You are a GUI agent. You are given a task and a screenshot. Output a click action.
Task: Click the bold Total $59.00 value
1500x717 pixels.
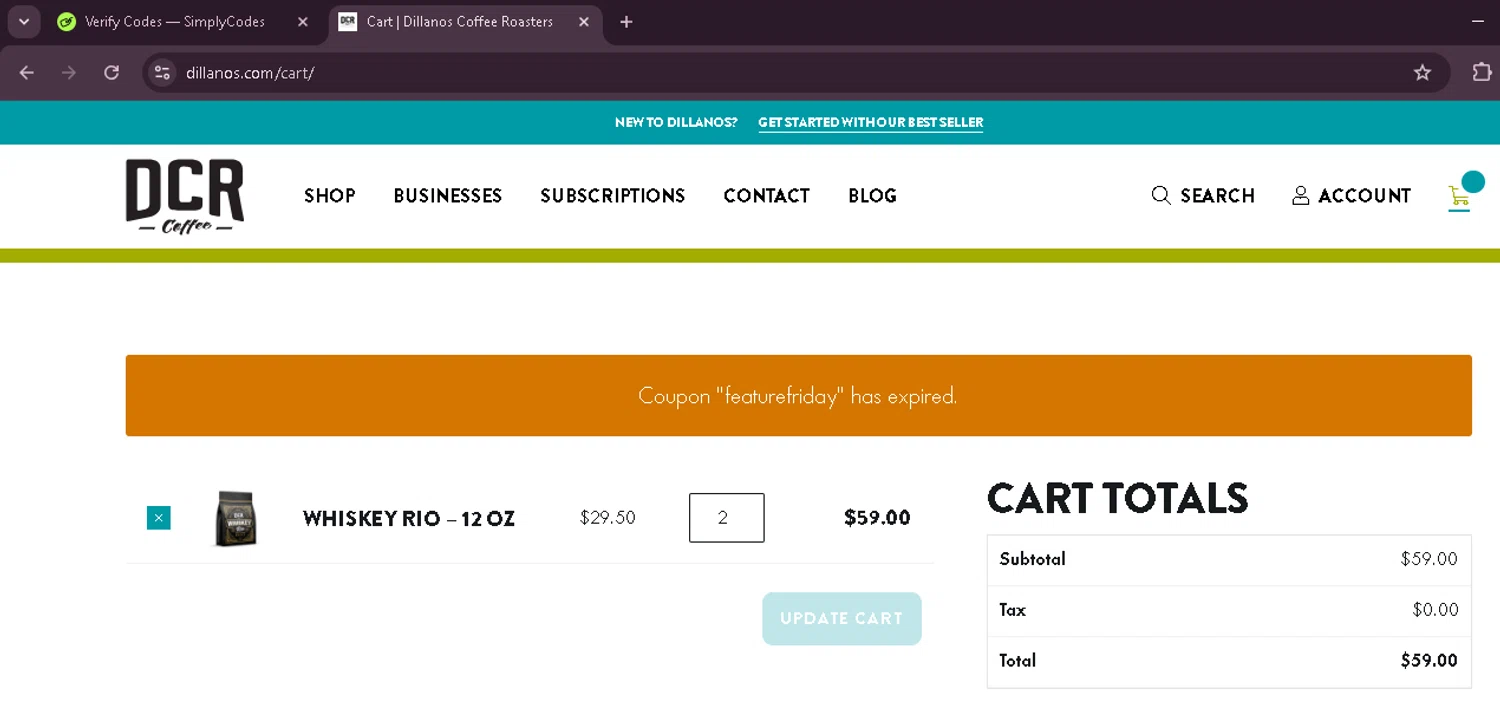coord(1429,661)
